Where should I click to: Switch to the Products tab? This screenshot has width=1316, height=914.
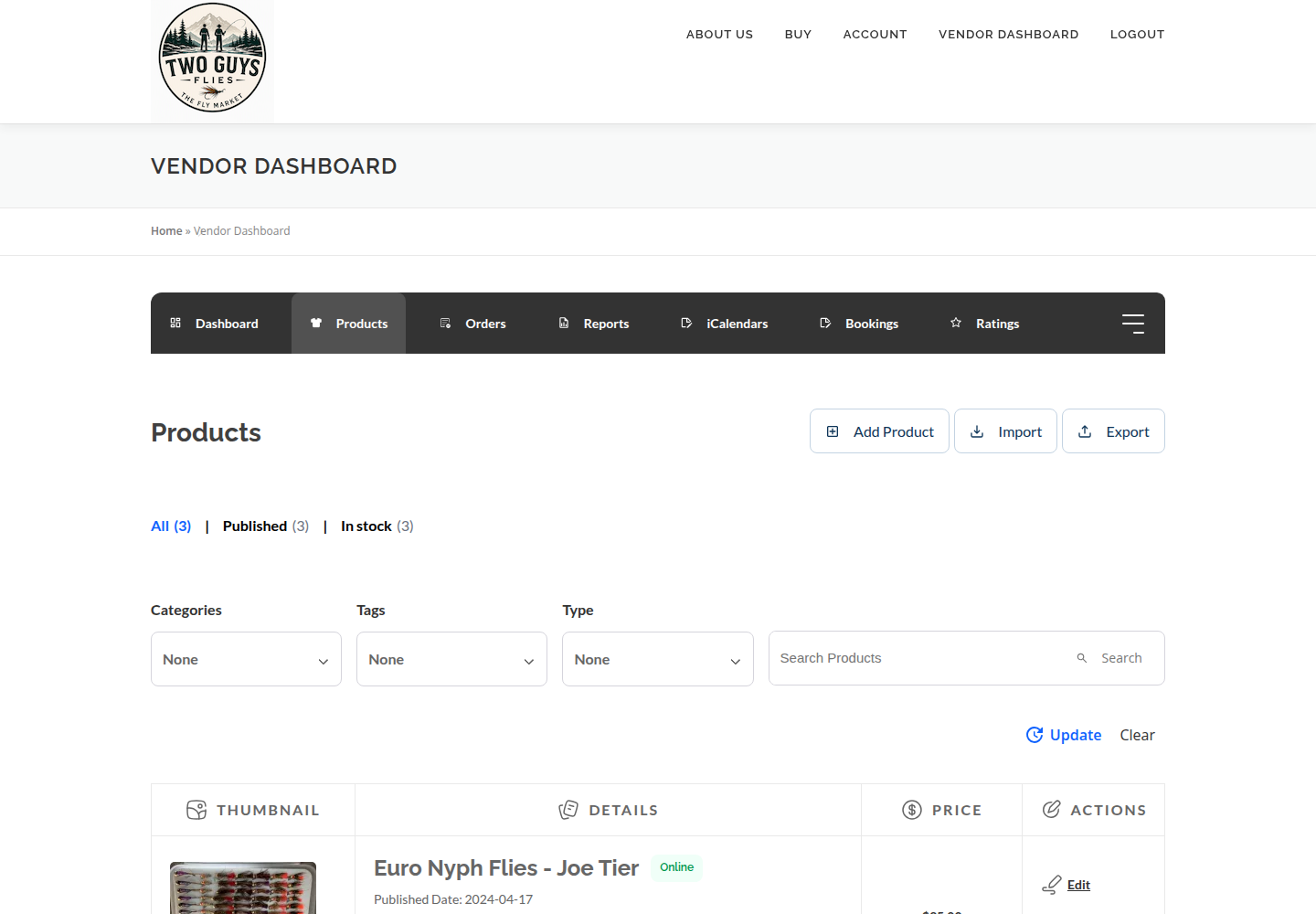point(348,324)
